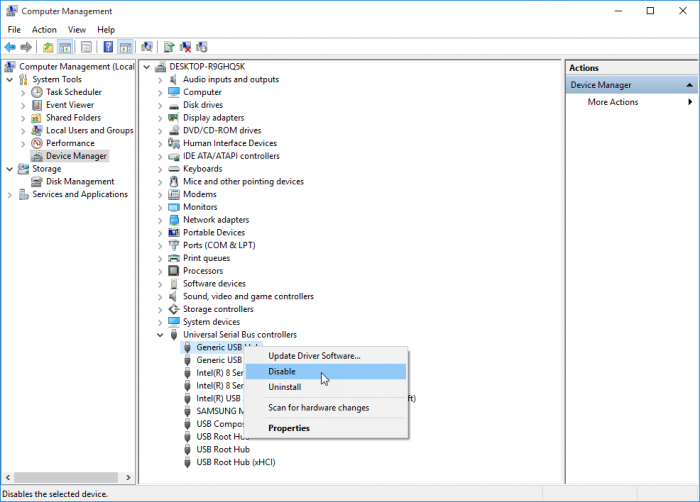Viewport: 700px width, 502px height.
Task: Click the Event Viewer icon in the tree
Action: pyautogui.click(x=37, y=105)
